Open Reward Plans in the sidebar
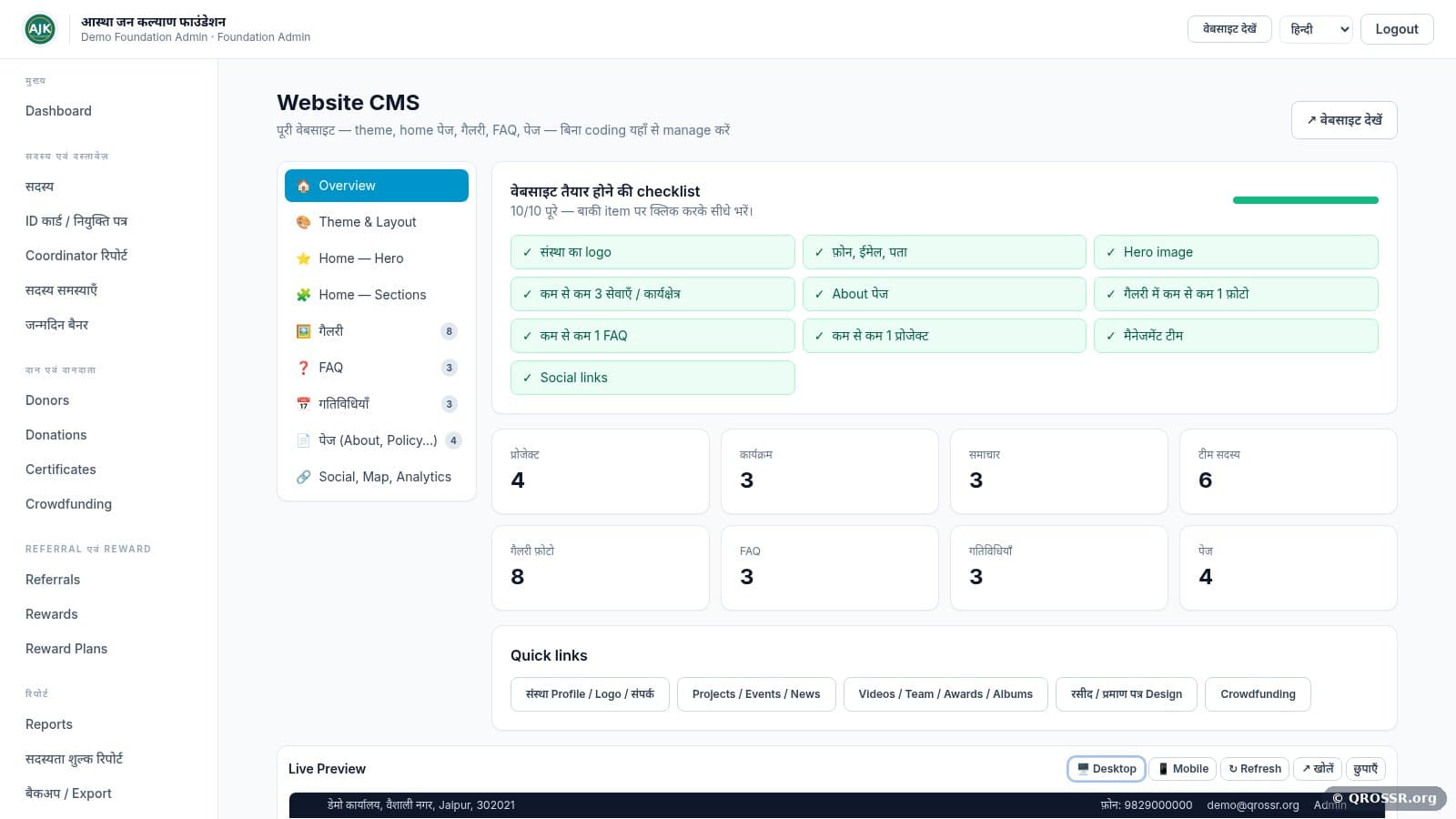Viewport: 1456px width, 819px height. 66,649
